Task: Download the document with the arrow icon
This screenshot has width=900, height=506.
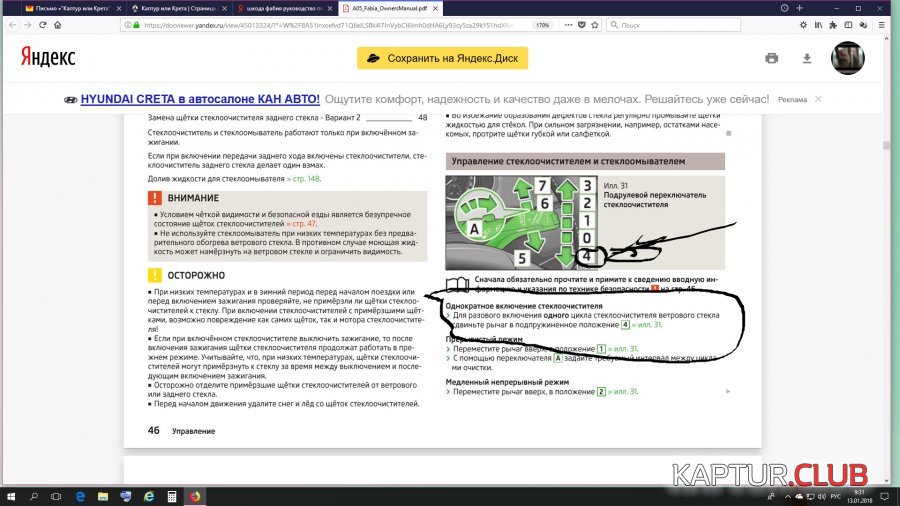Action: pyautogui.click(x=807, y=58)
